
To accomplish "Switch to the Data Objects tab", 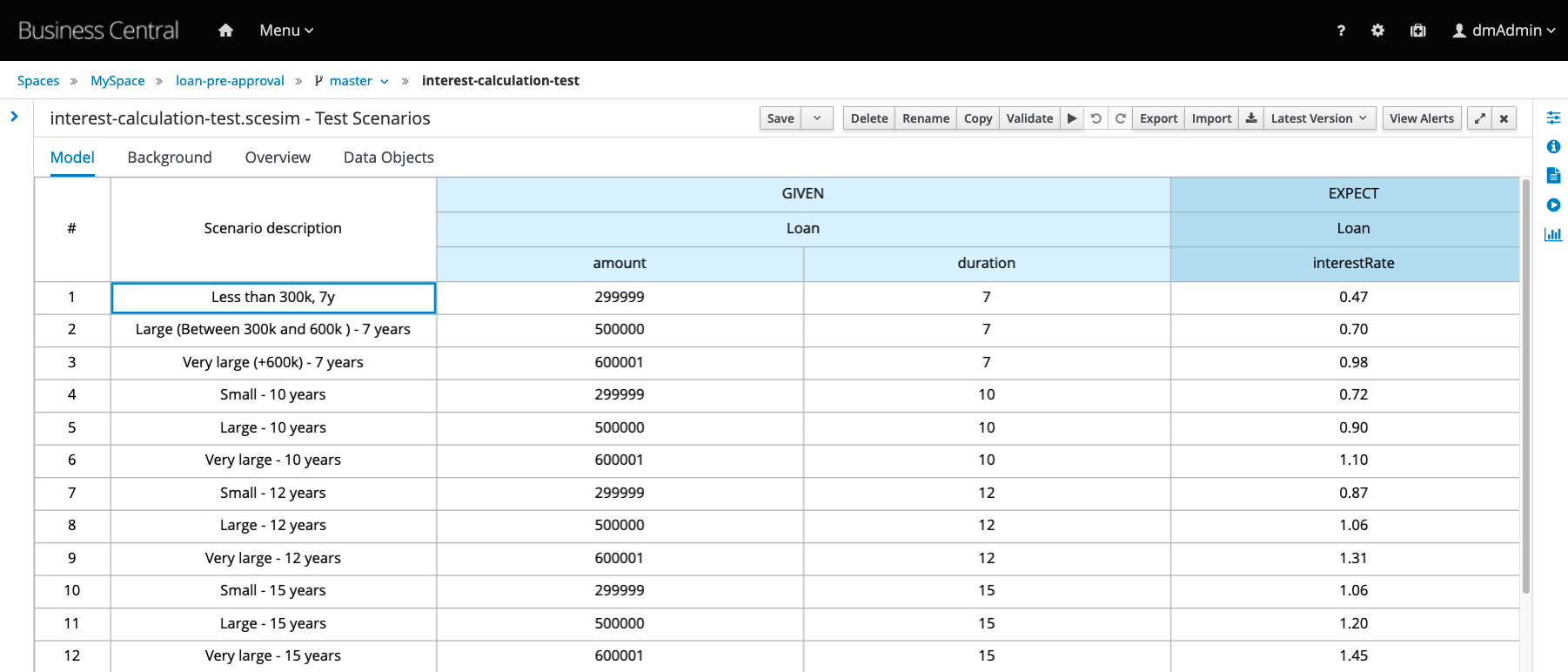I will tap(389, 158).
